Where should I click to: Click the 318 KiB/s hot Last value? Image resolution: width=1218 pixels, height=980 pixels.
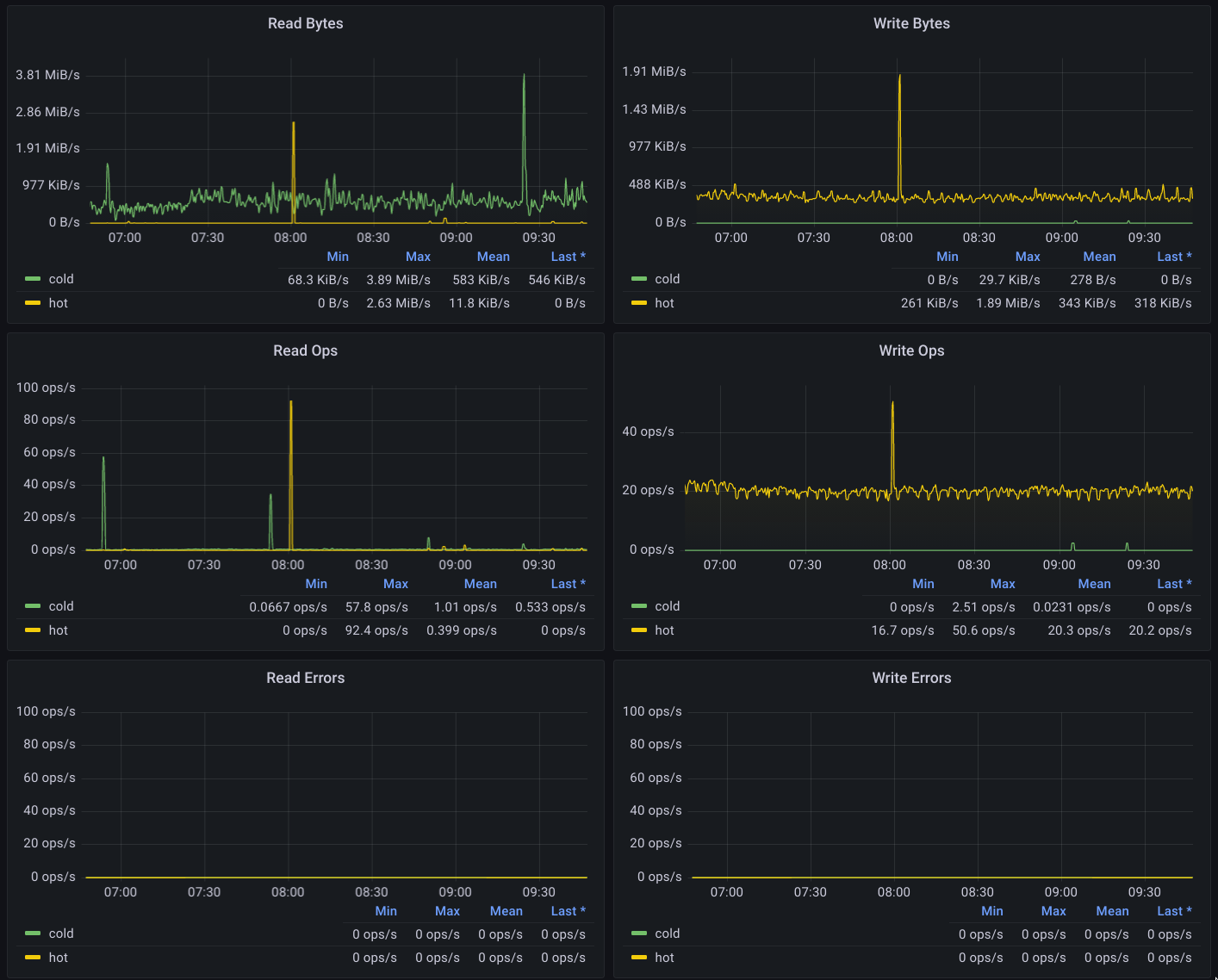[1164, 303]
